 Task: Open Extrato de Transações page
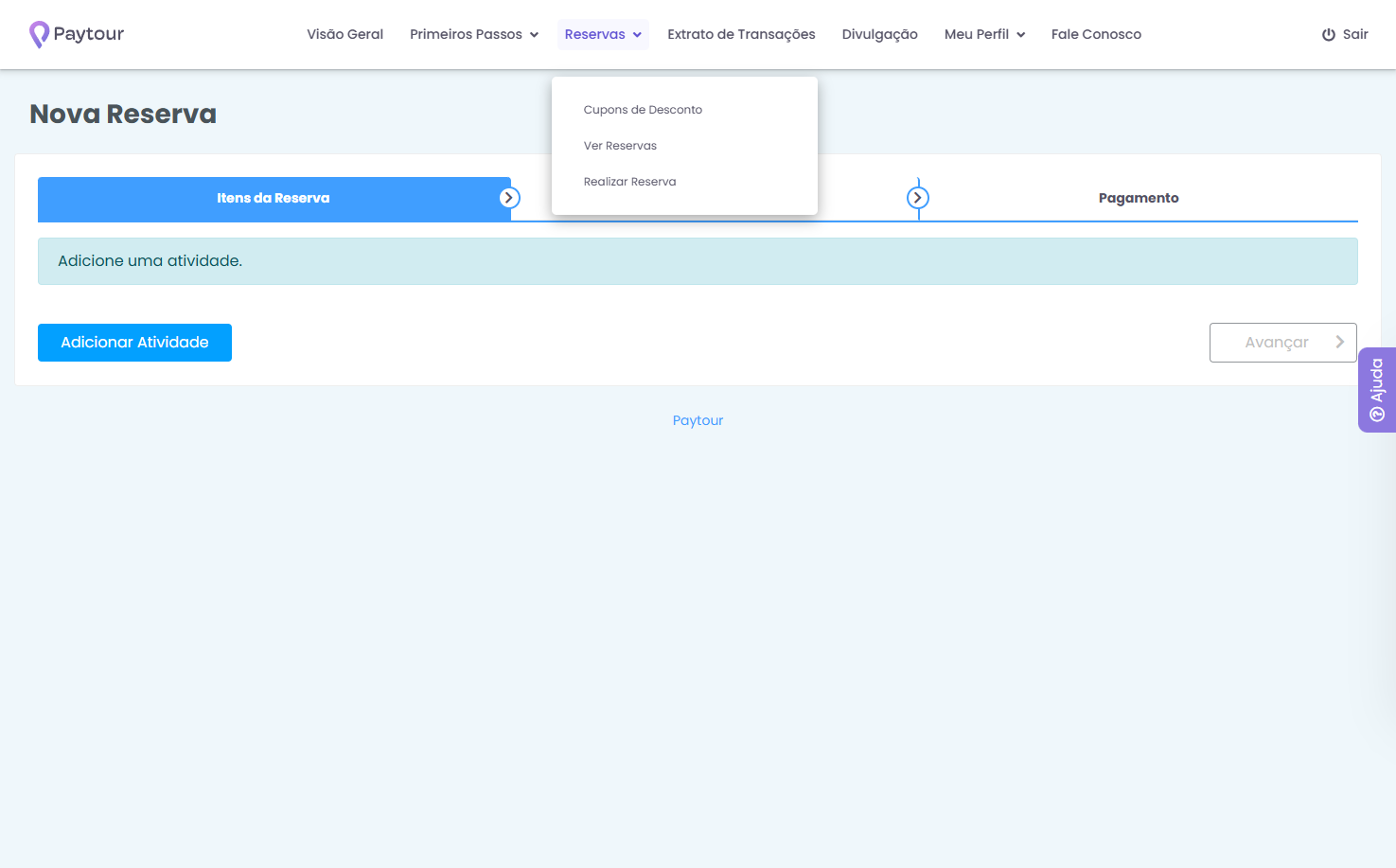click(x=741, y=34)
